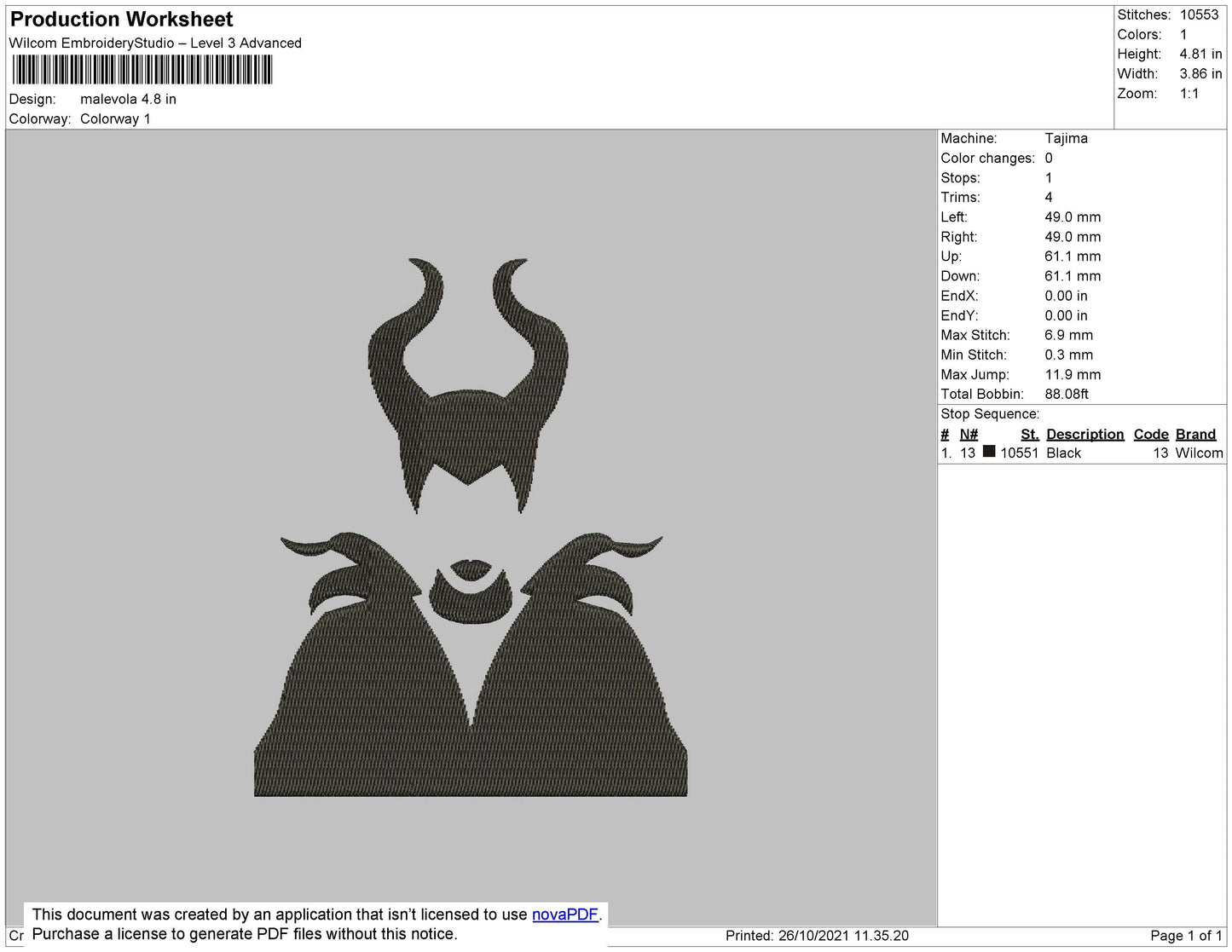Viewport: 1232px width, 952px height.
Task: Click the barcode under the worksheet title
Action: pos(142,70)
